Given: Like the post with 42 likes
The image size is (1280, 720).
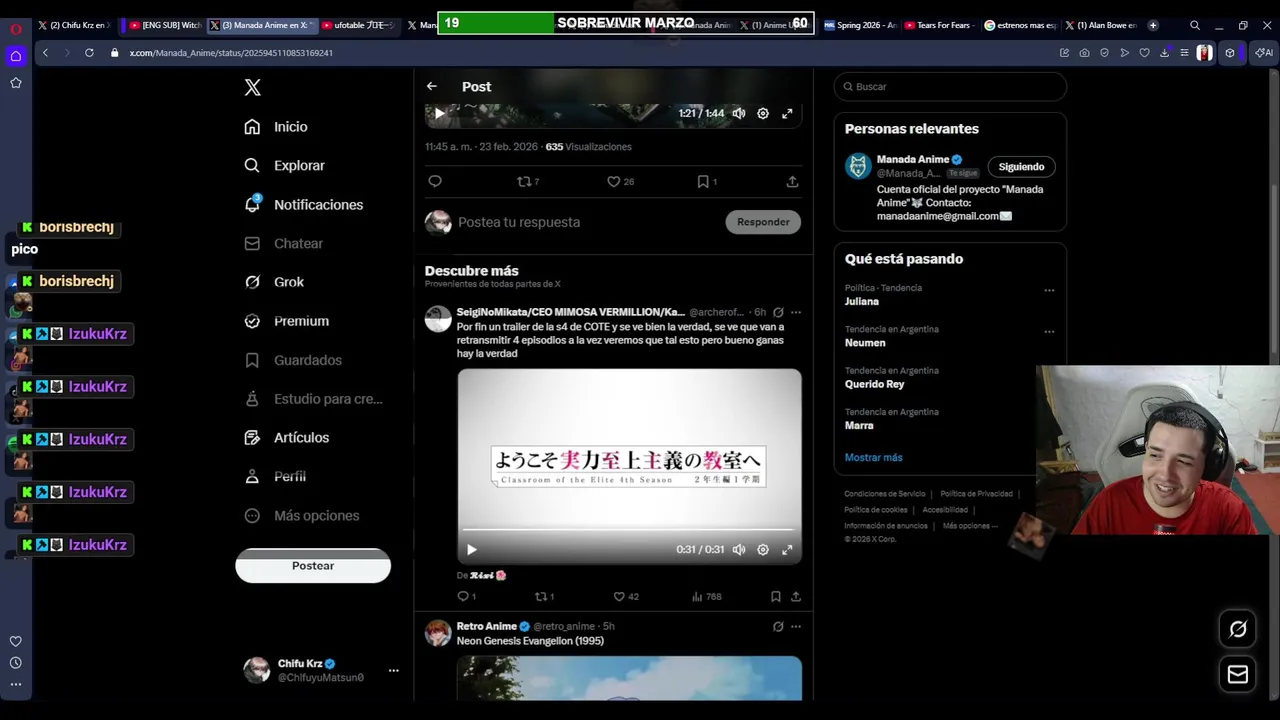Looking at the screenshot, I should tap(626, 596).
